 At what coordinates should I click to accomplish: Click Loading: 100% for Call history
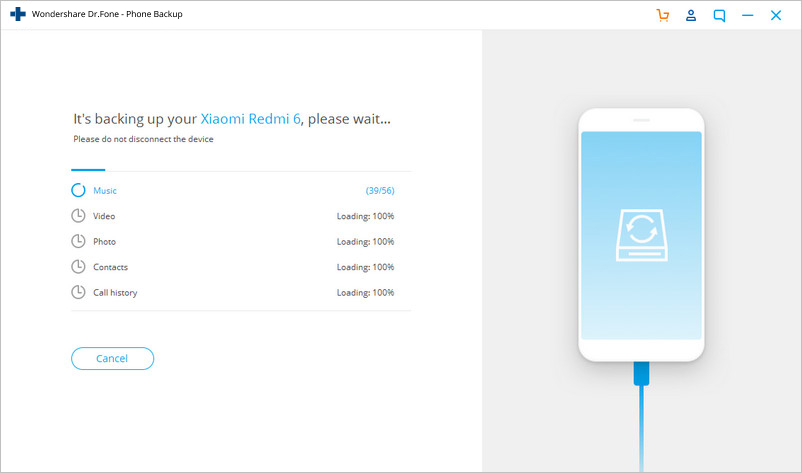[365, 293]
